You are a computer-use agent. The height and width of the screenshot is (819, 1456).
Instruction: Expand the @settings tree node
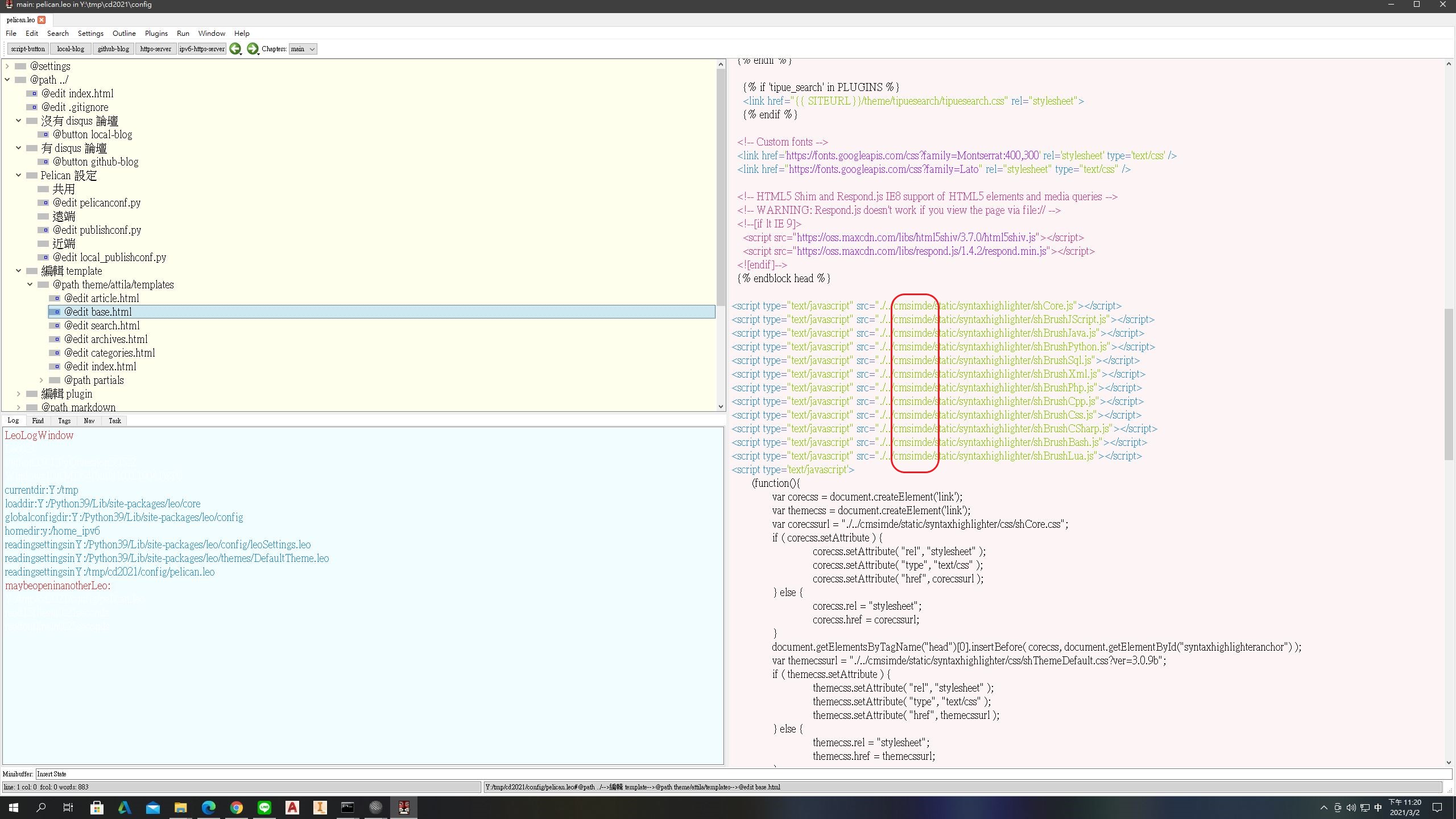(x=7, y=67)
